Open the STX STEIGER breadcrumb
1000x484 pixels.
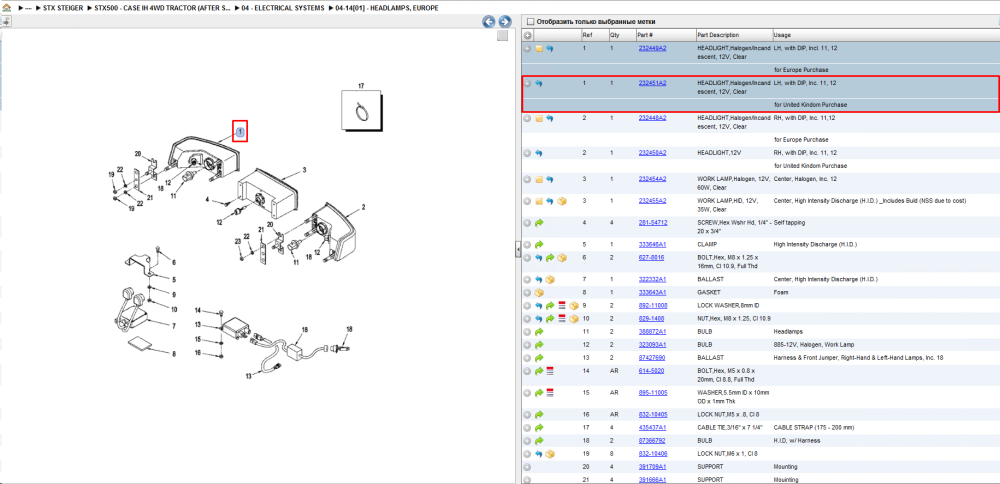pyautogui.click(x=62, y=8)
